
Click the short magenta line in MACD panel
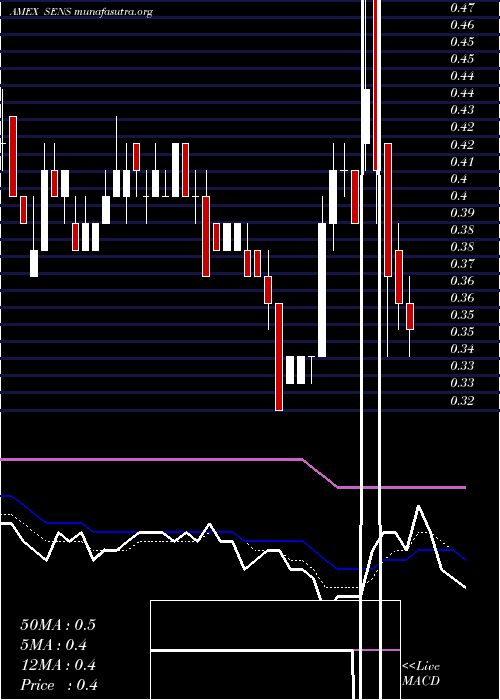tap(377, 650)
